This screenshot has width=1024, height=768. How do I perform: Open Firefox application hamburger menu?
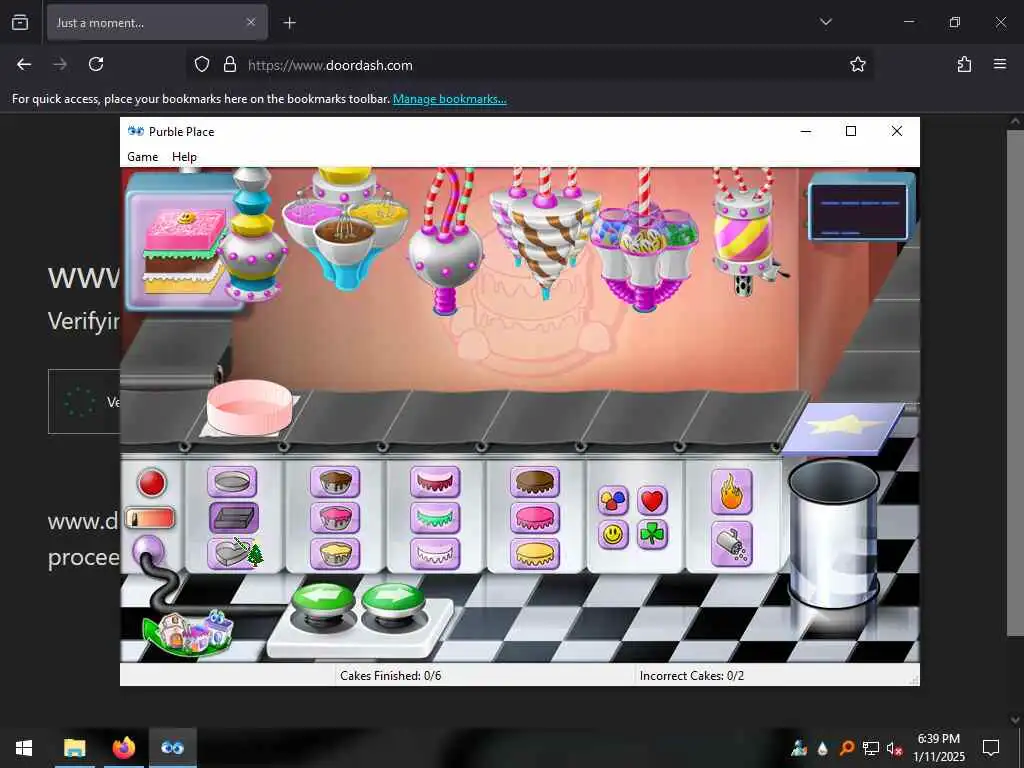pyautogui.click(x=1000, y=64)
